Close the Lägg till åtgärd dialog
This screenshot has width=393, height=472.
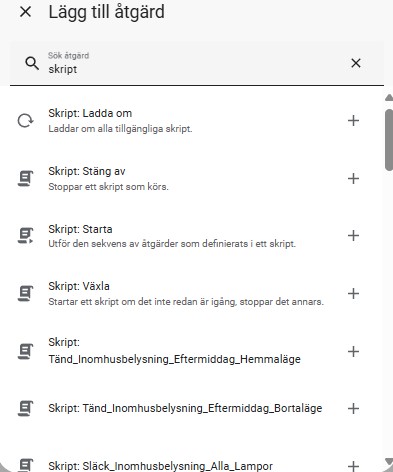tap(25, 12)
